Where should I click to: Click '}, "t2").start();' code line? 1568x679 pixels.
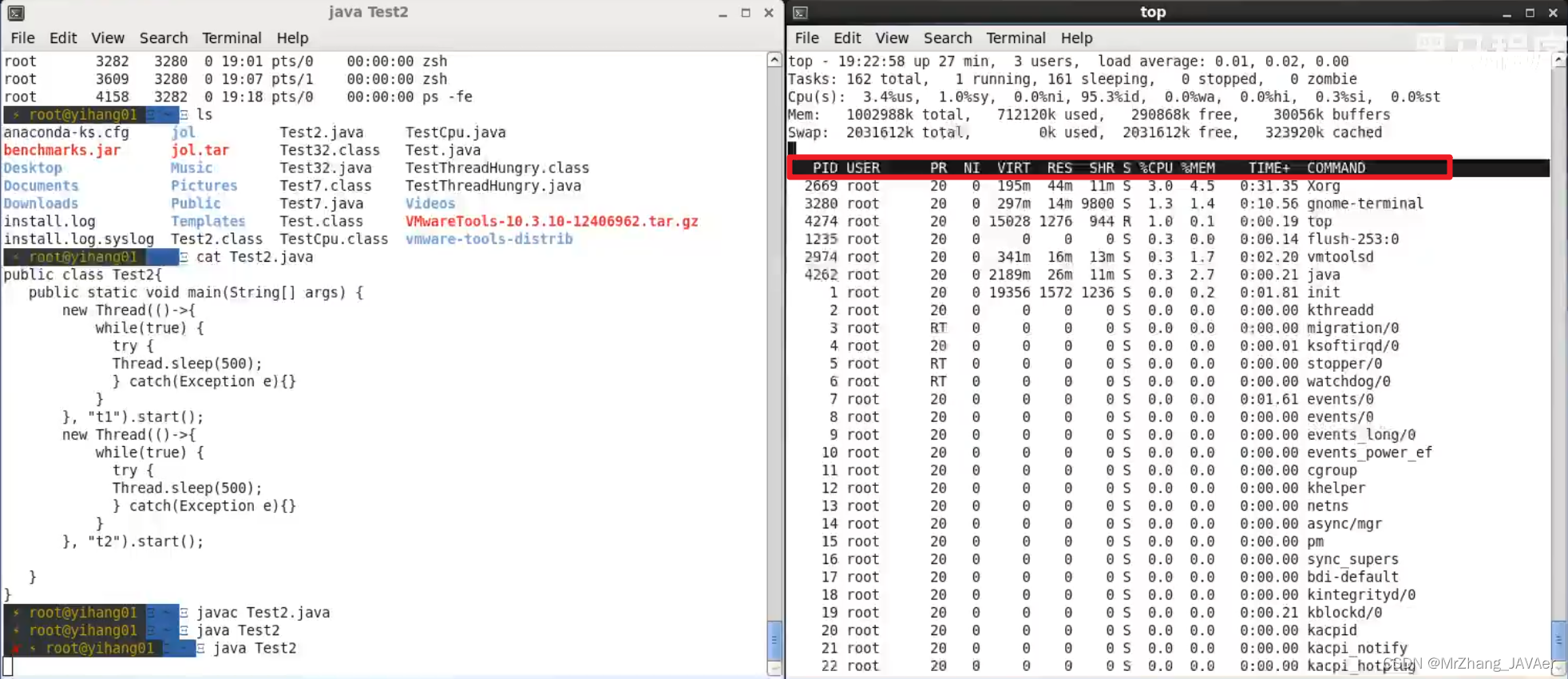(133, 541)
